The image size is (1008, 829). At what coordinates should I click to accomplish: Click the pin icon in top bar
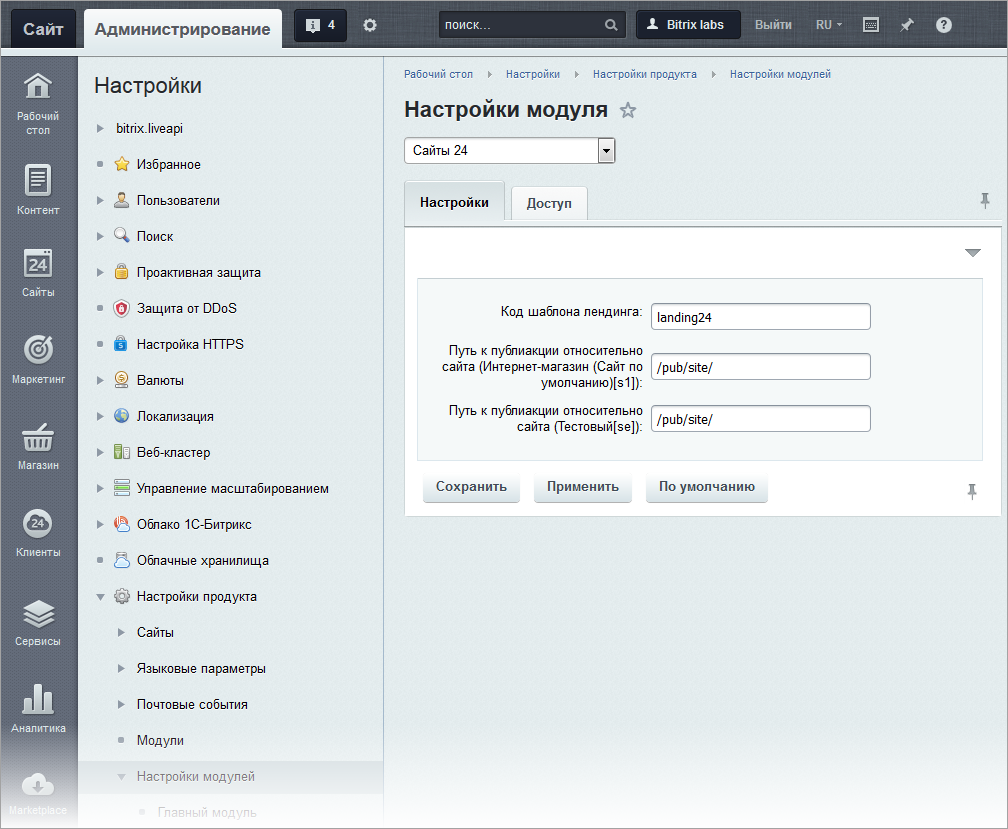click(906, 25)
